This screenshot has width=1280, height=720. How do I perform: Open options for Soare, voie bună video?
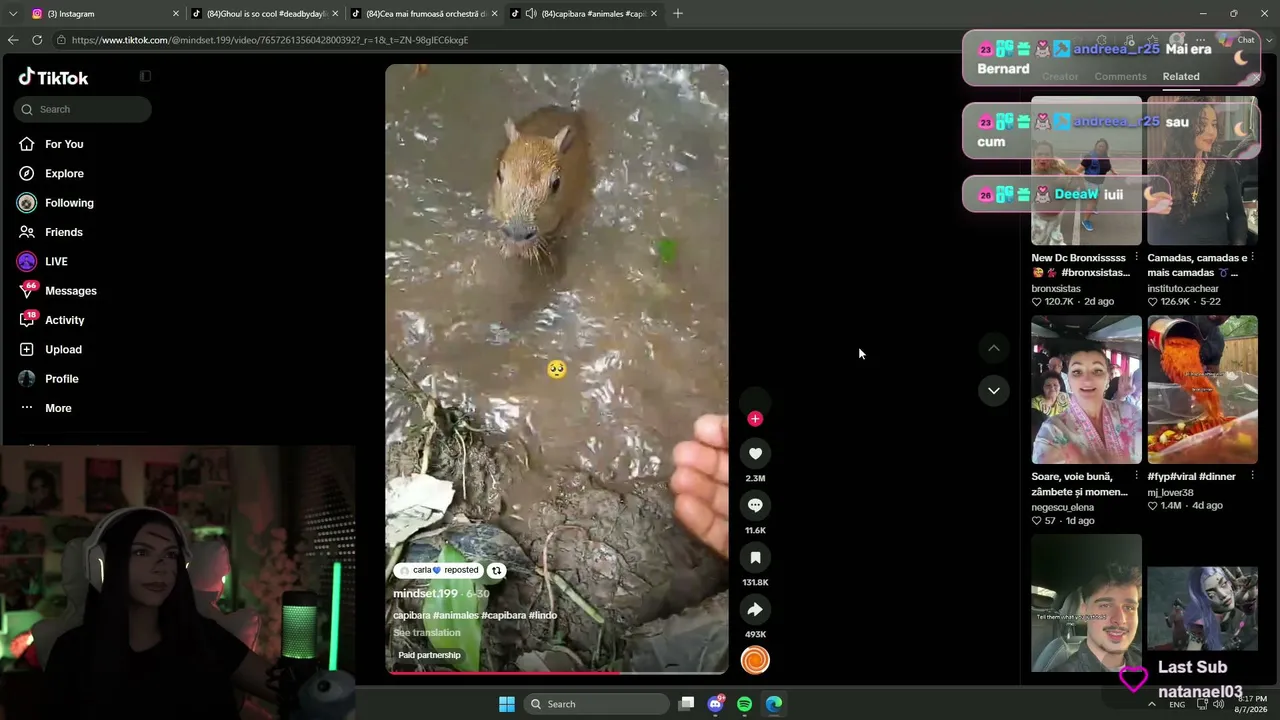pos(1136,477)
